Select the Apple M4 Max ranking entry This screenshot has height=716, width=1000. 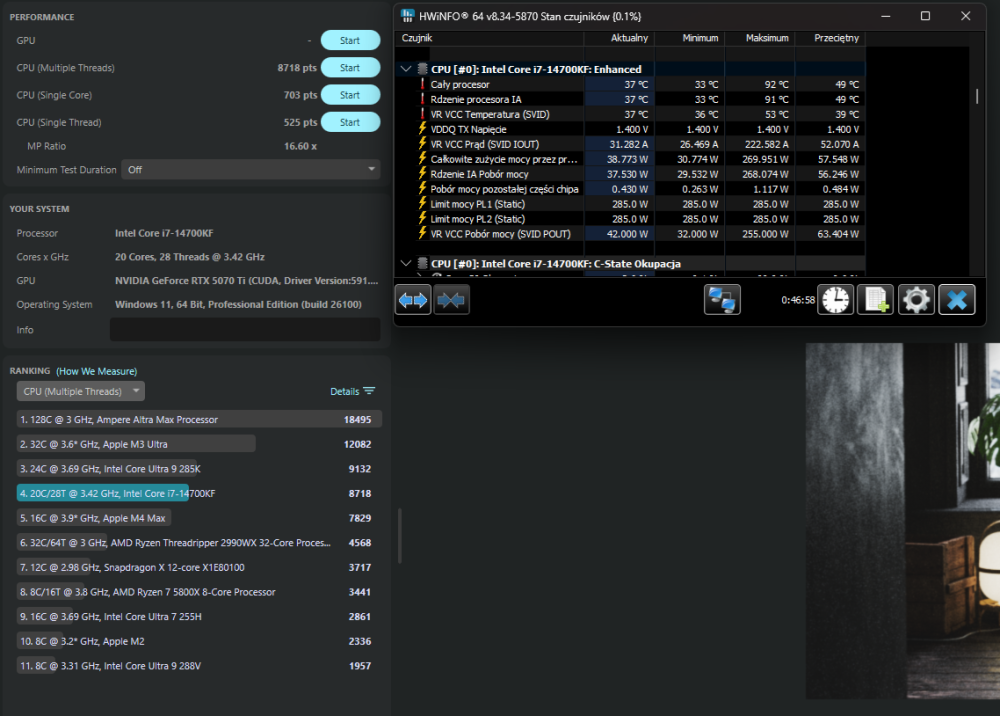199,518
